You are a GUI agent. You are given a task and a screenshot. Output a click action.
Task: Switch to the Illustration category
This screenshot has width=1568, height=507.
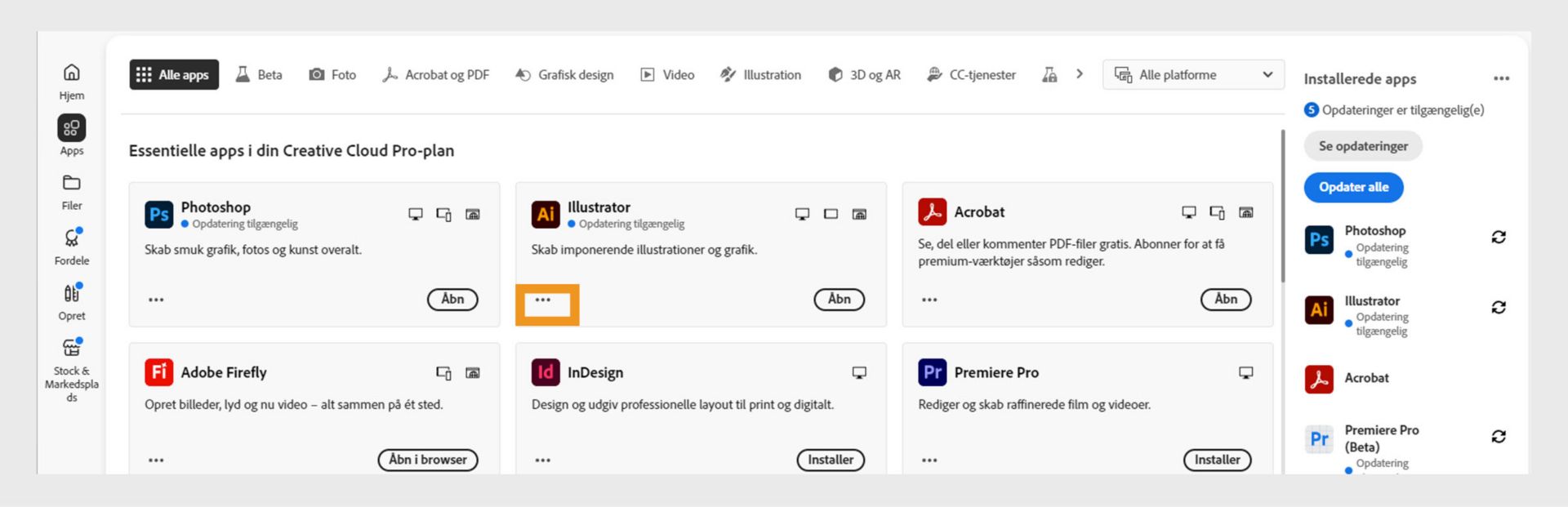tap(760, 74)
